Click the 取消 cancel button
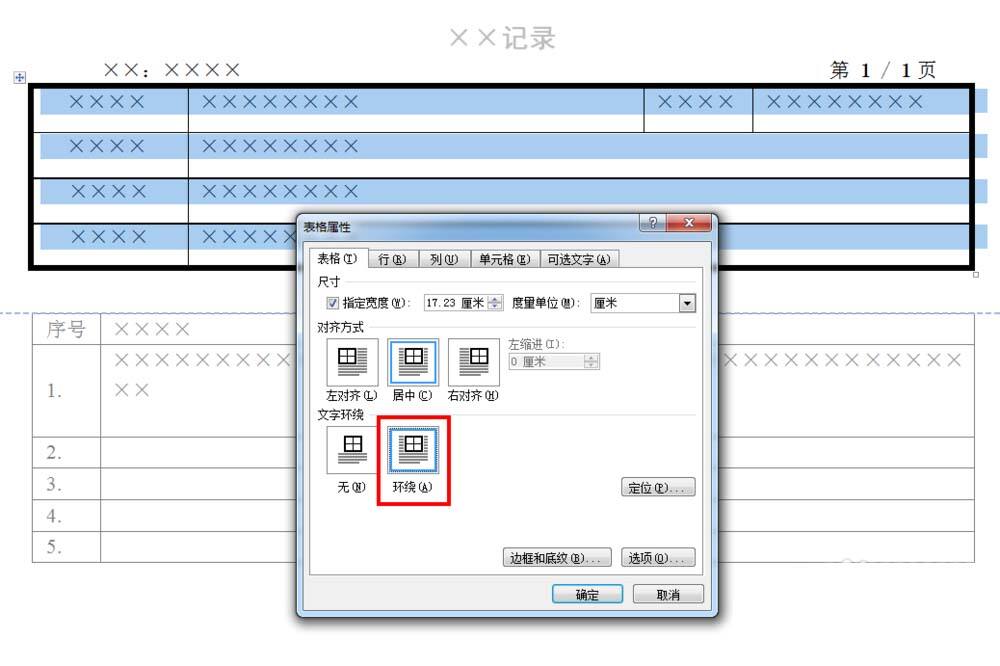 tap(667, 593)
